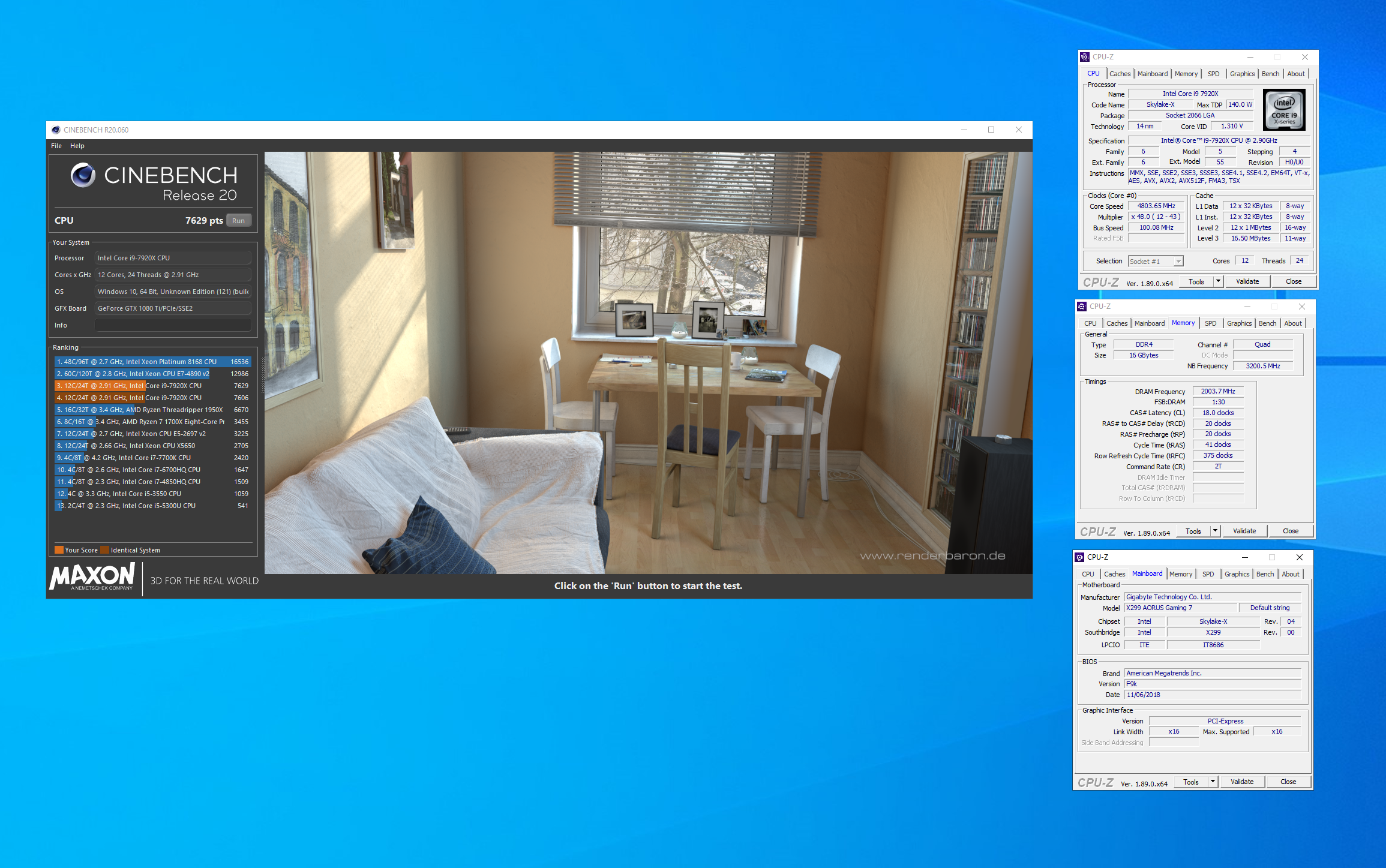Select ranking row AMD Ryzen Threadripper 1950X
The image size is (1386, 868).
click(x=152, y=410)
